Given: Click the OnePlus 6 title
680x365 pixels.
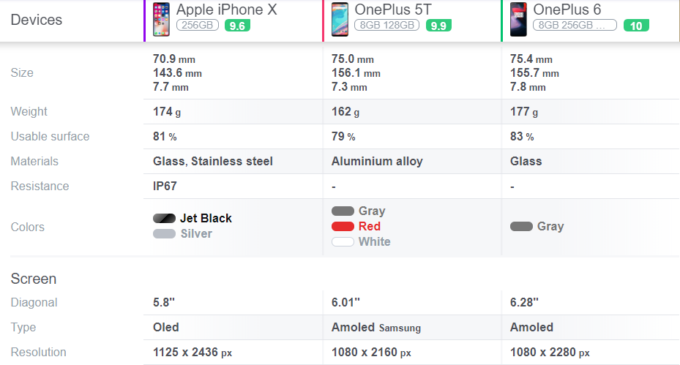Looking at the screenshot, I should [x=567, y=10].
